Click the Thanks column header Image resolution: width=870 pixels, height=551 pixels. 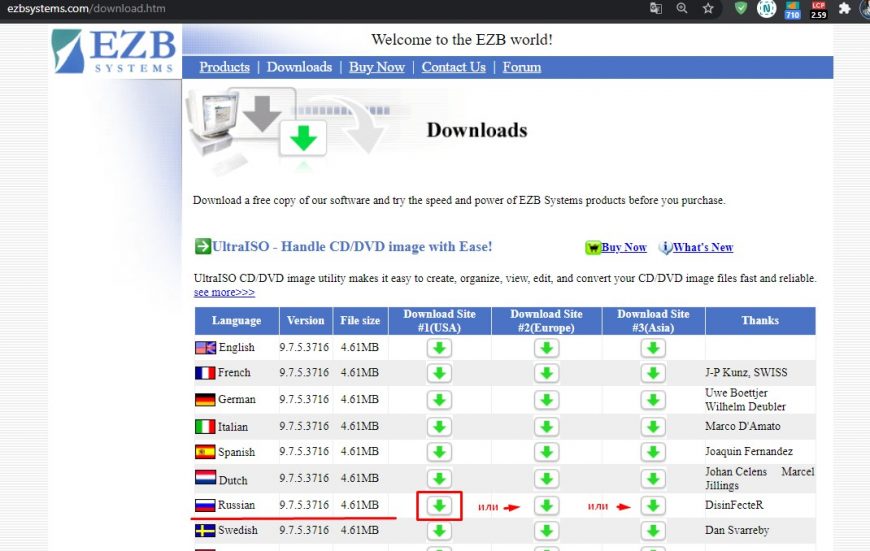tap(760, 321)
